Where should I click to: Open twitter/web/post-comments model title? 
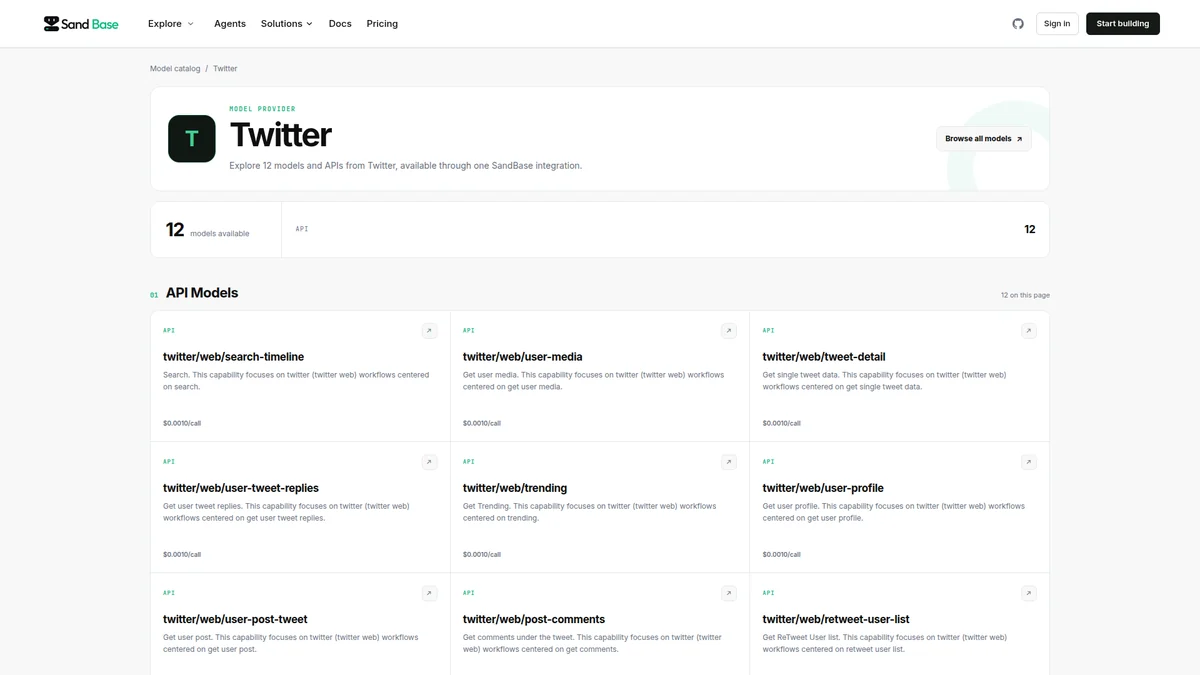534,619
